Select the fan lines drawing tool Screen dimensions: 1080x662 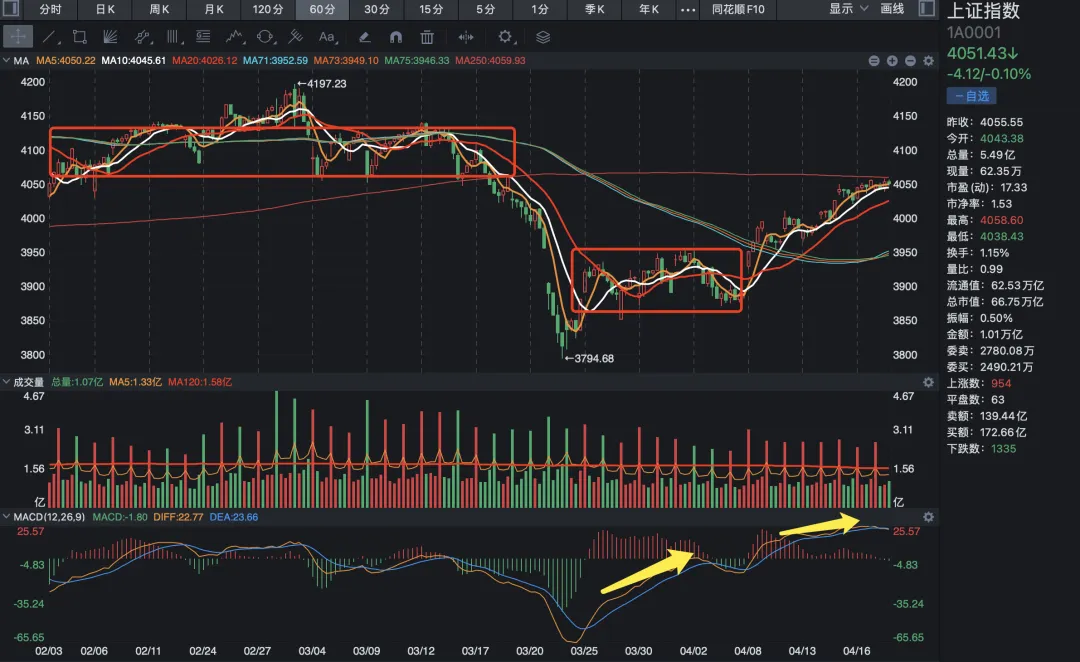110,37
